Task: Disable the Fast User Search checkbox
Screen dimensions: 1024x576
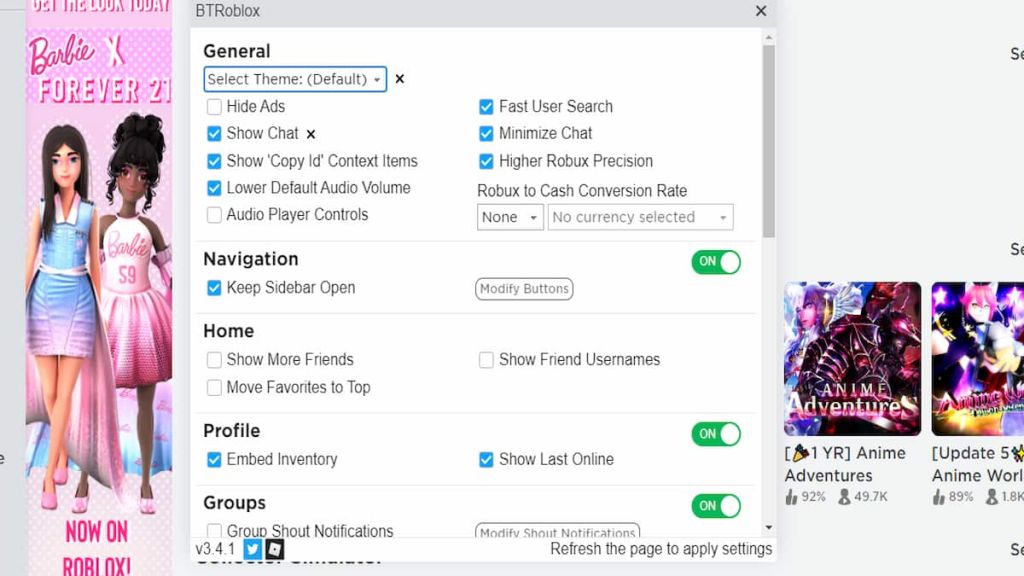Action: click(x=486, y=106)
